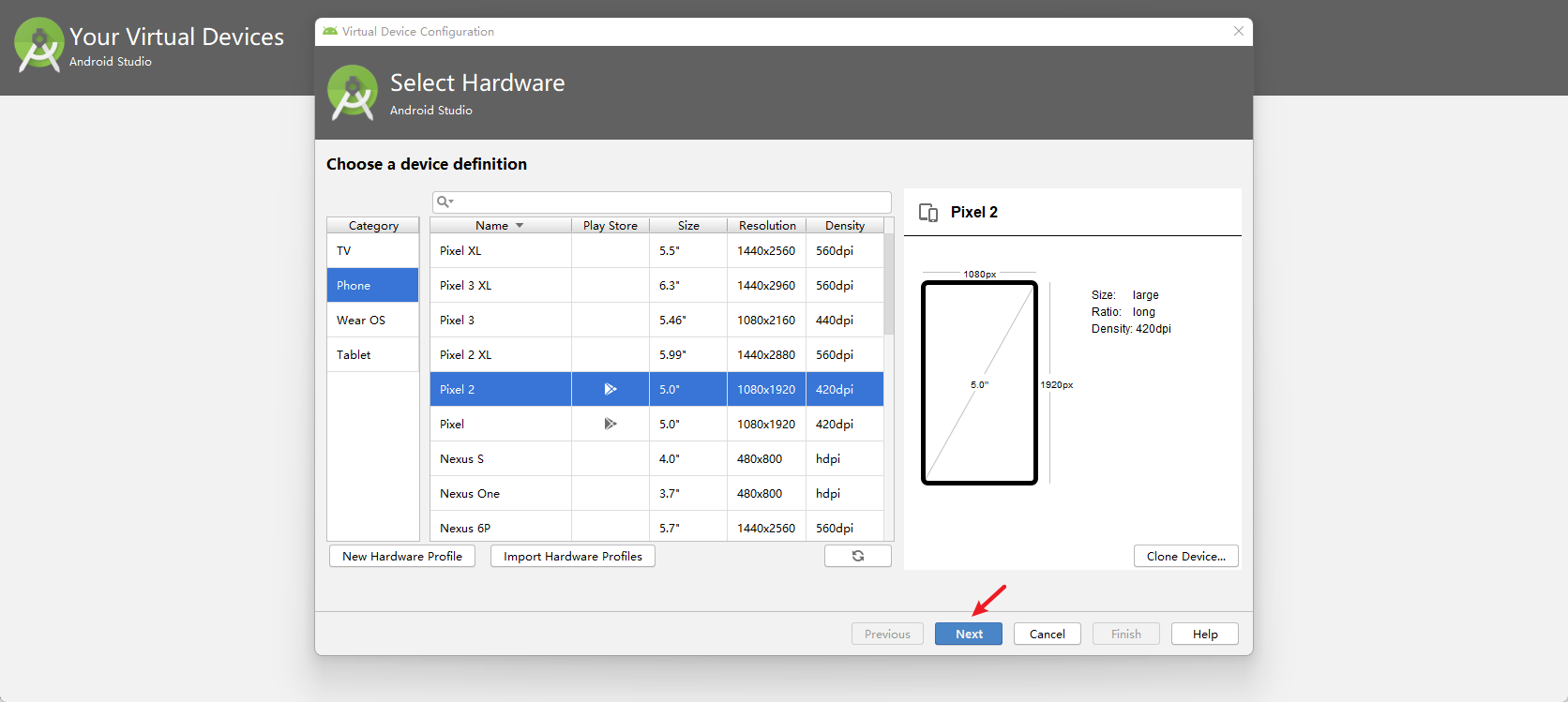Image resolution: width=1568 pixels, height=702 pixels.
Task: Select the TV category
Action: 373,250
